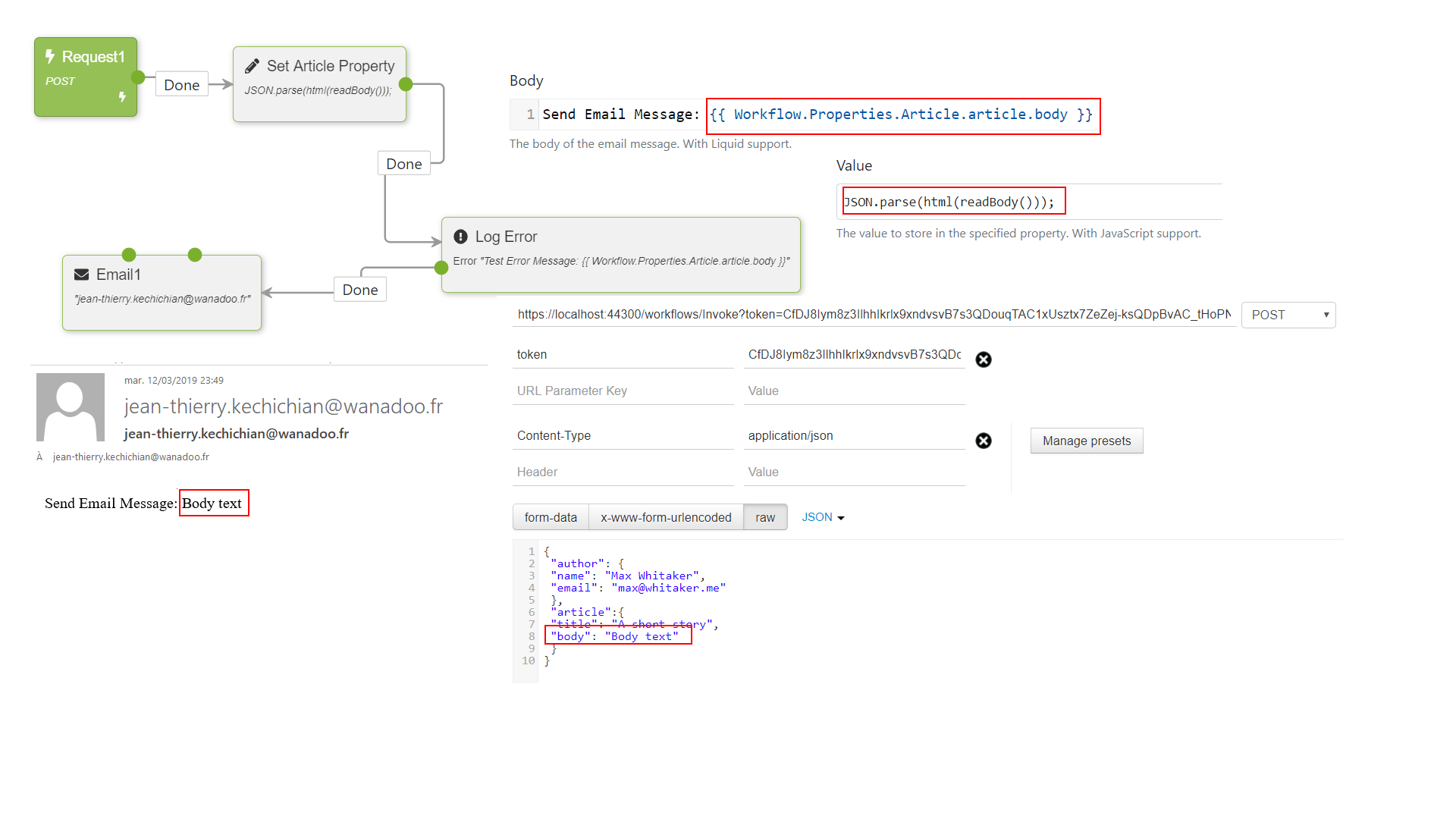Viewport: 1456px width, 819px height.
Task: Select the Log Error activity node
Action: (x=620, y=255)
